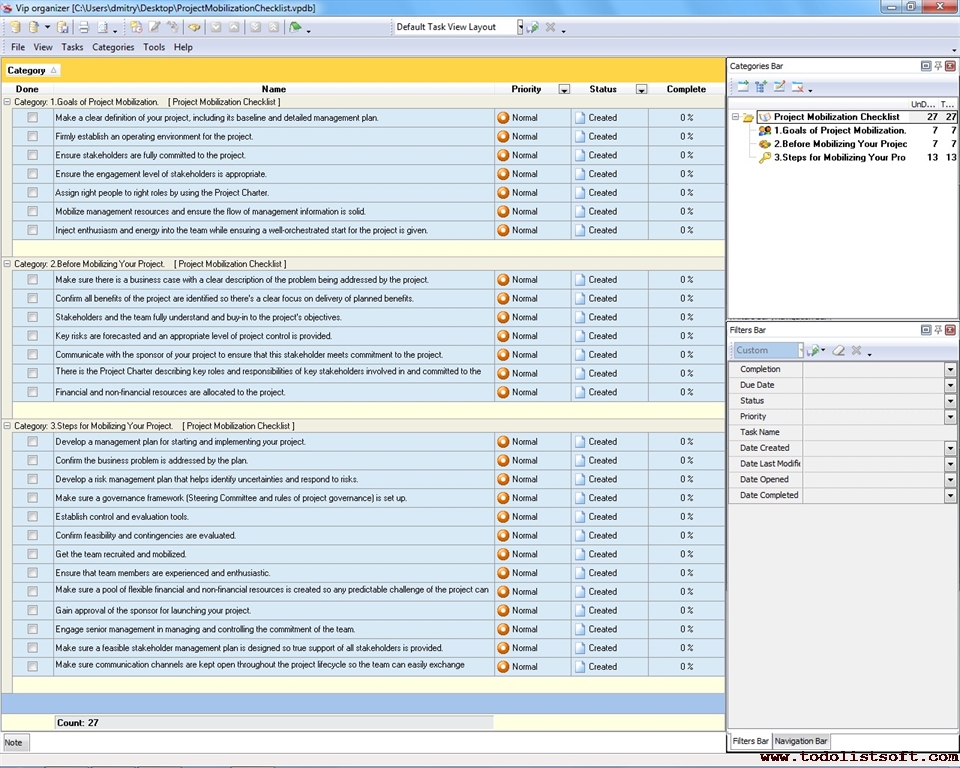Pin the Categories Bar panel
The width and height of the screenshot is (960, 768).
point(938,66)
